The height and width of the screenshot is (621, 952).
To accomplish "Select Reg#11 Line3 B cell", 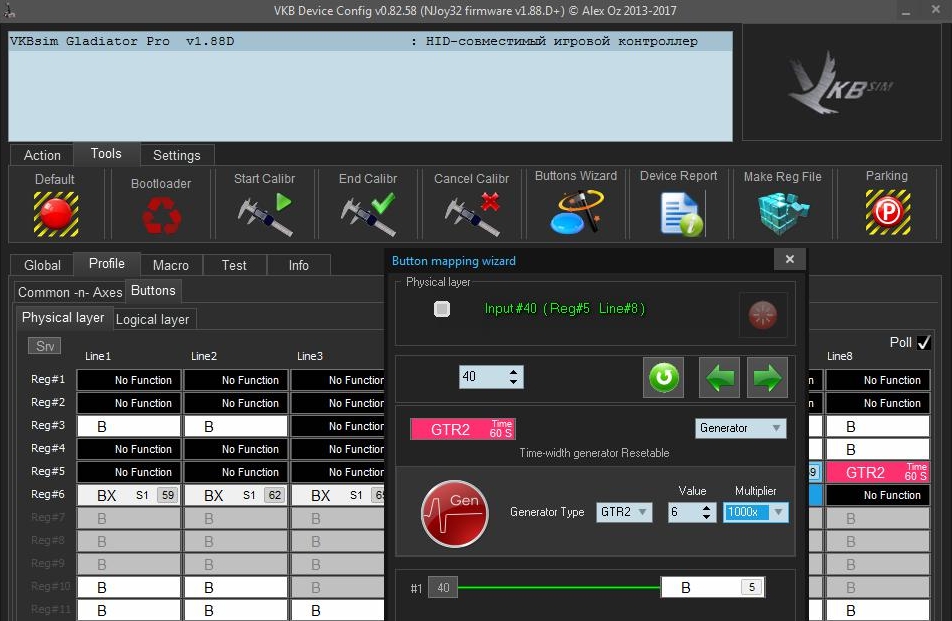I will point(338,611).
